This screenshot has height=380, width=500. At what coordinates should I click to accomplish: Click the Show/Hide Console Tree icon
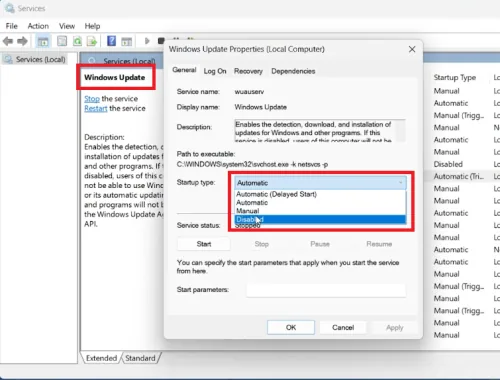(43, 42)
